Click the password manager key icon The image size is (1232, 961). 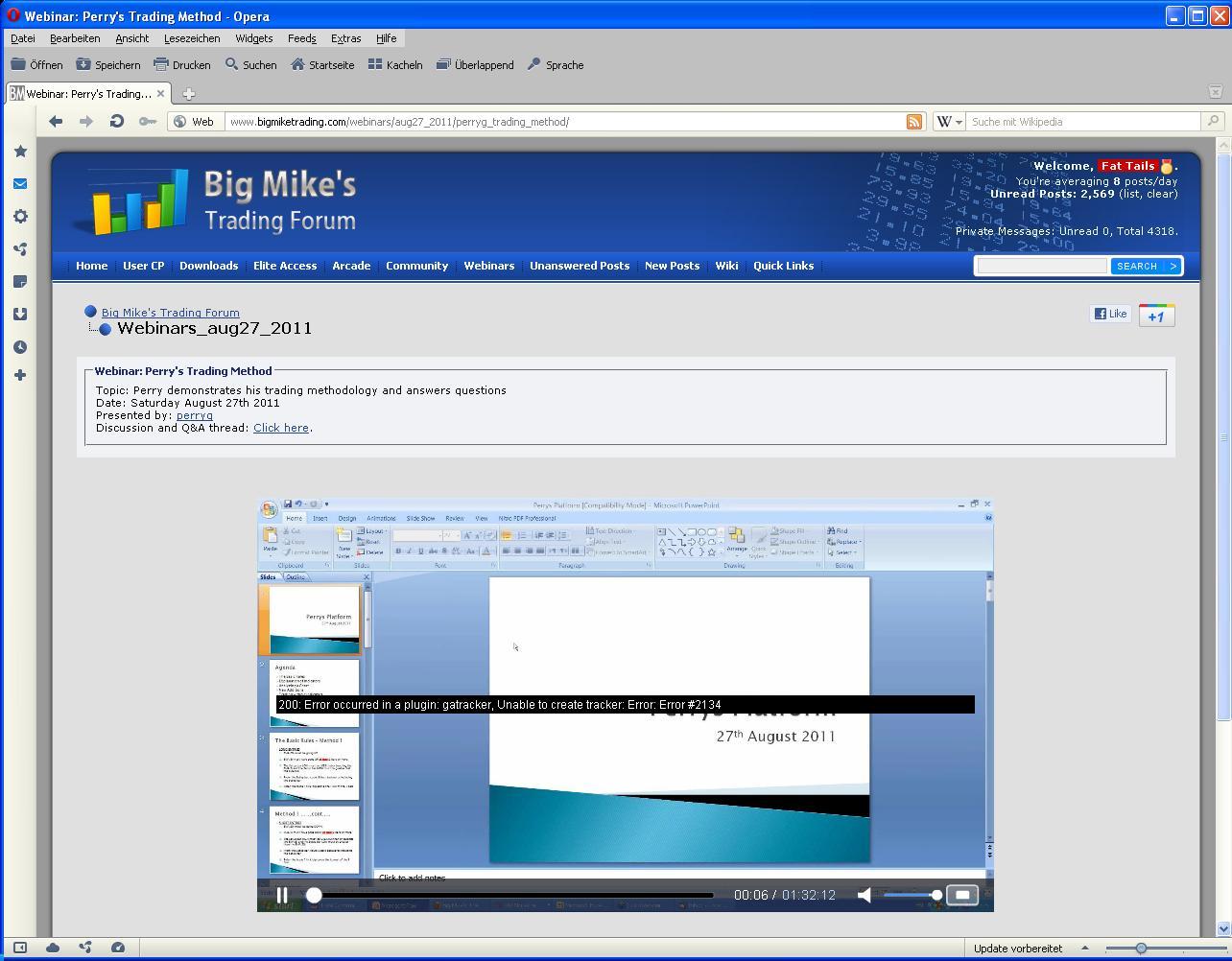tap(147, 122)
